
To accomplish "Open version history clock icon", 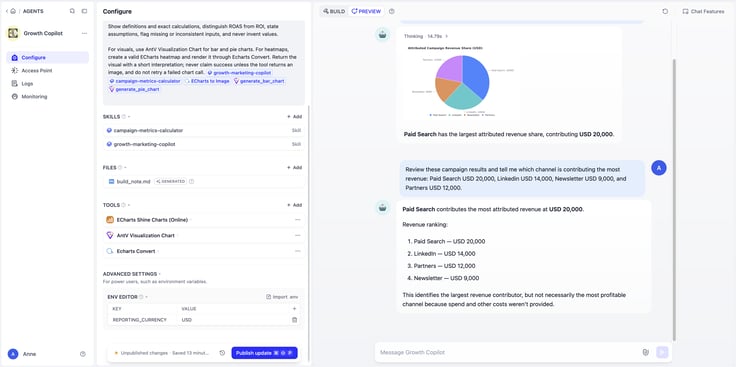I will click(222, 353).
